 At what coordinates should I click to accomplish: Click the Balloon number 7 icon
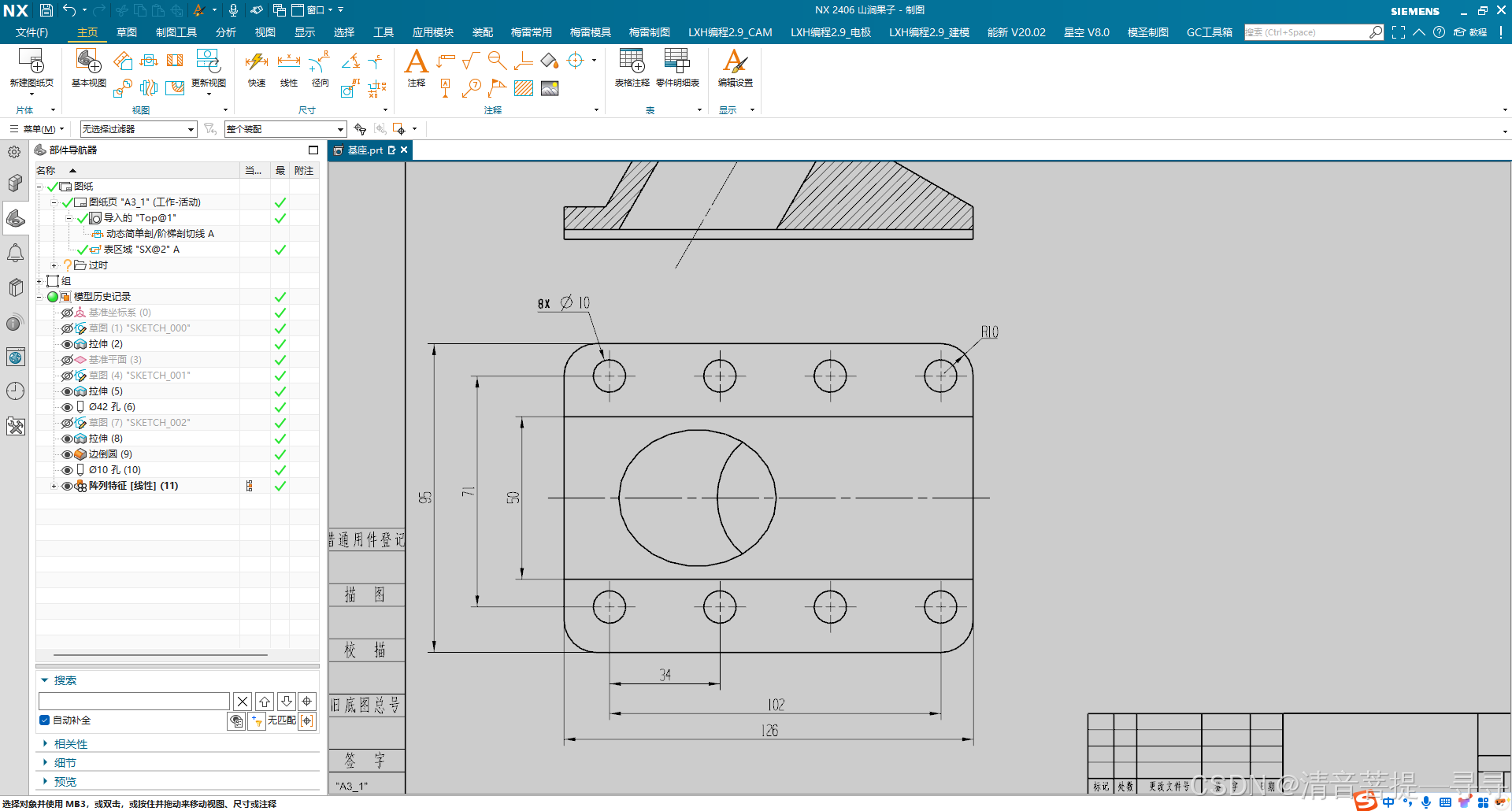tap(472, 88)
